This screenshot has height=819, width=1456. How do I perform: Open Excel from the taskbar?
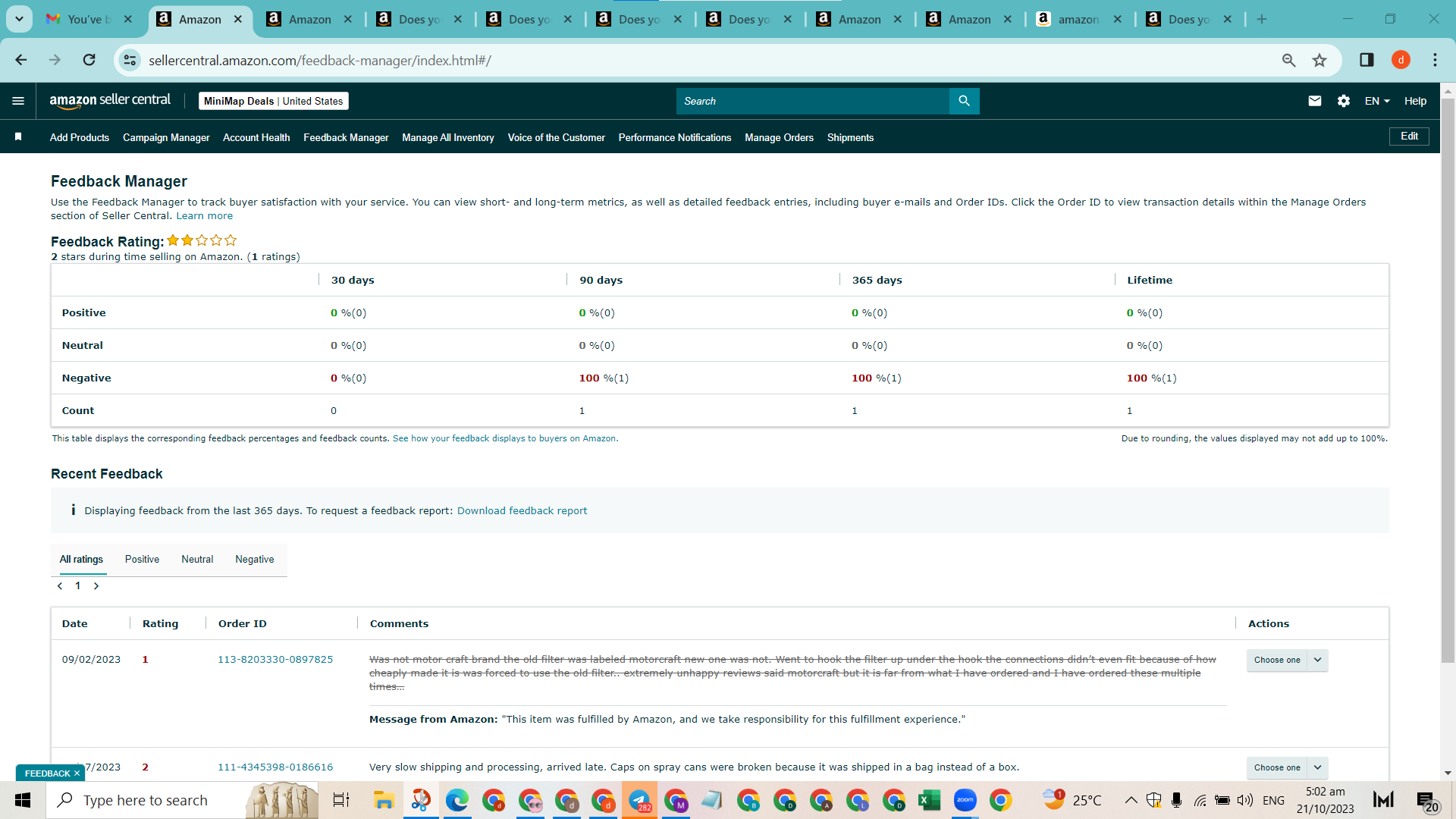click(x=929, y=800)
